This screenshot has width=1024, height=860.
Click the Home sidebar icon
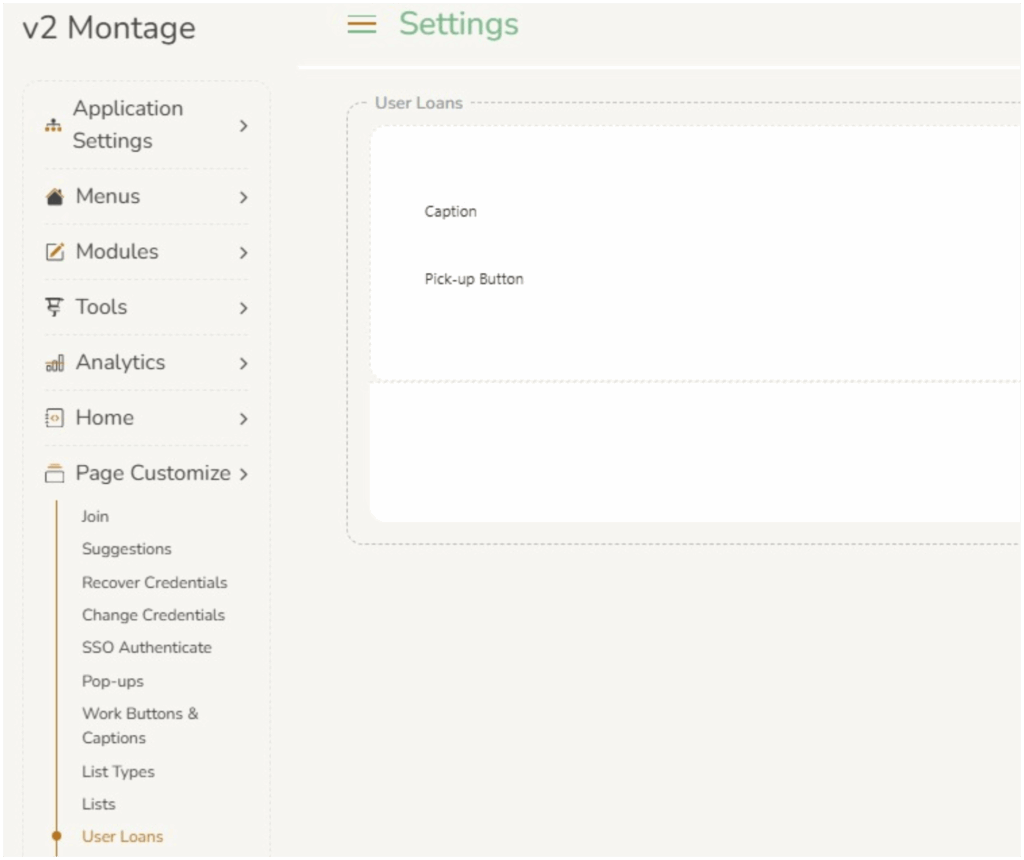point(55,418)
